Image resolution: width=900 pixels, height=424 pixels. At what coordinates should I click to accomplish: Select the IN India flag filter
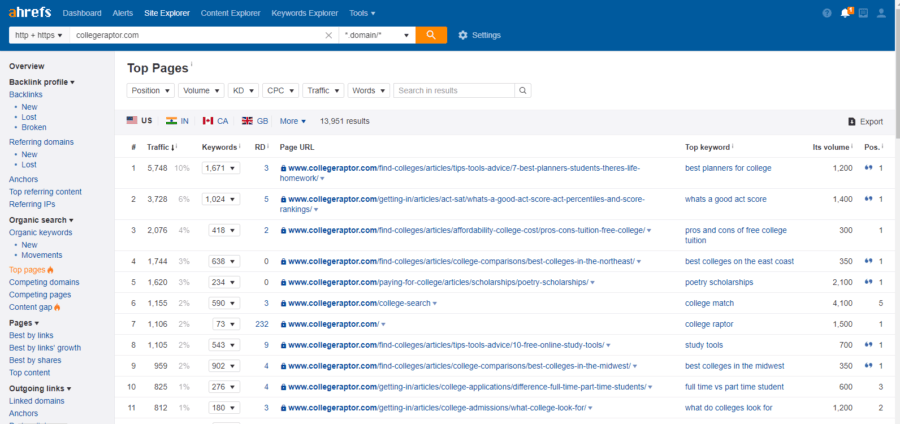point(177,121)
